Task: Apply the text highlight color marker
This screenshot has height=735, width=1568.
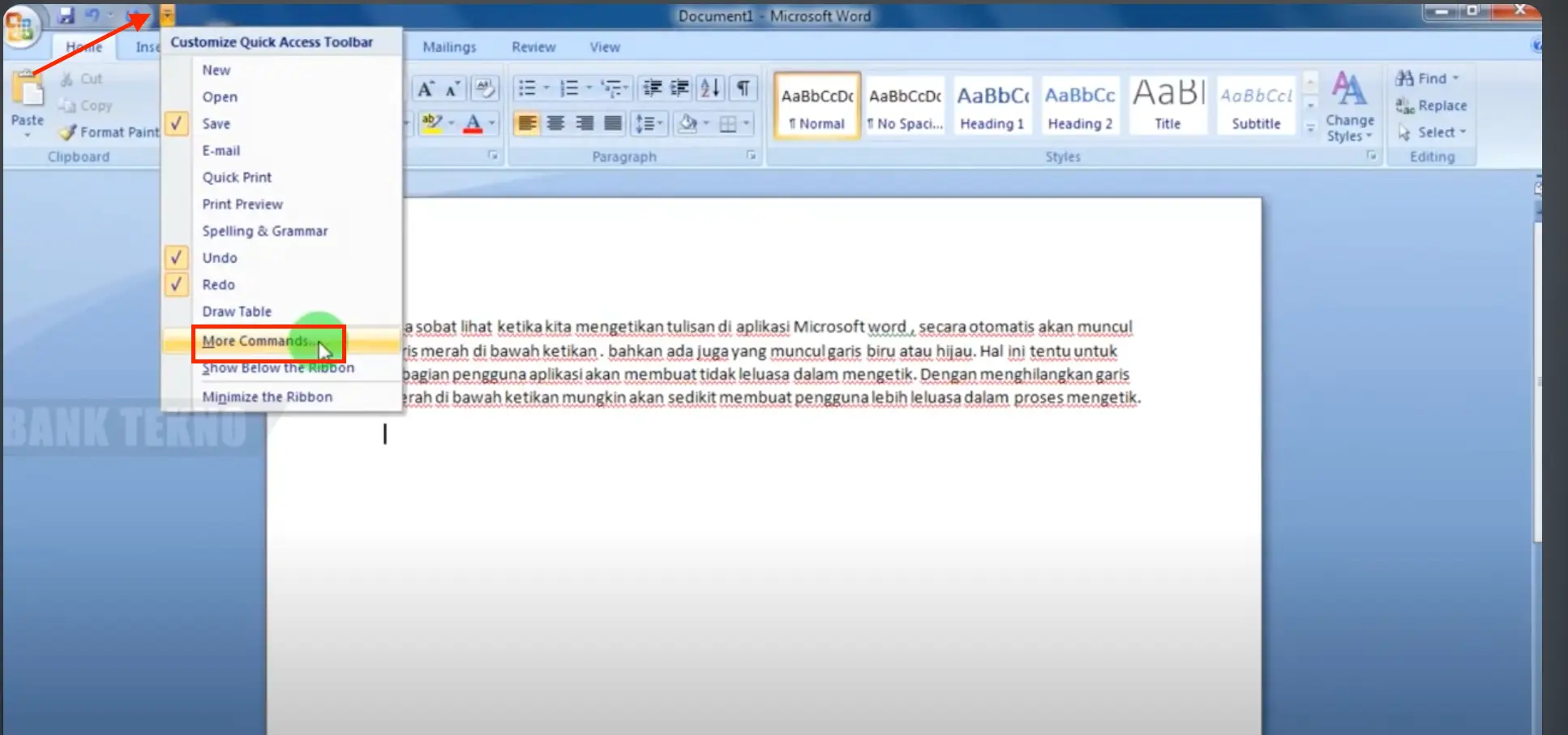Action: pyautogui.click(x=432, y=123)
